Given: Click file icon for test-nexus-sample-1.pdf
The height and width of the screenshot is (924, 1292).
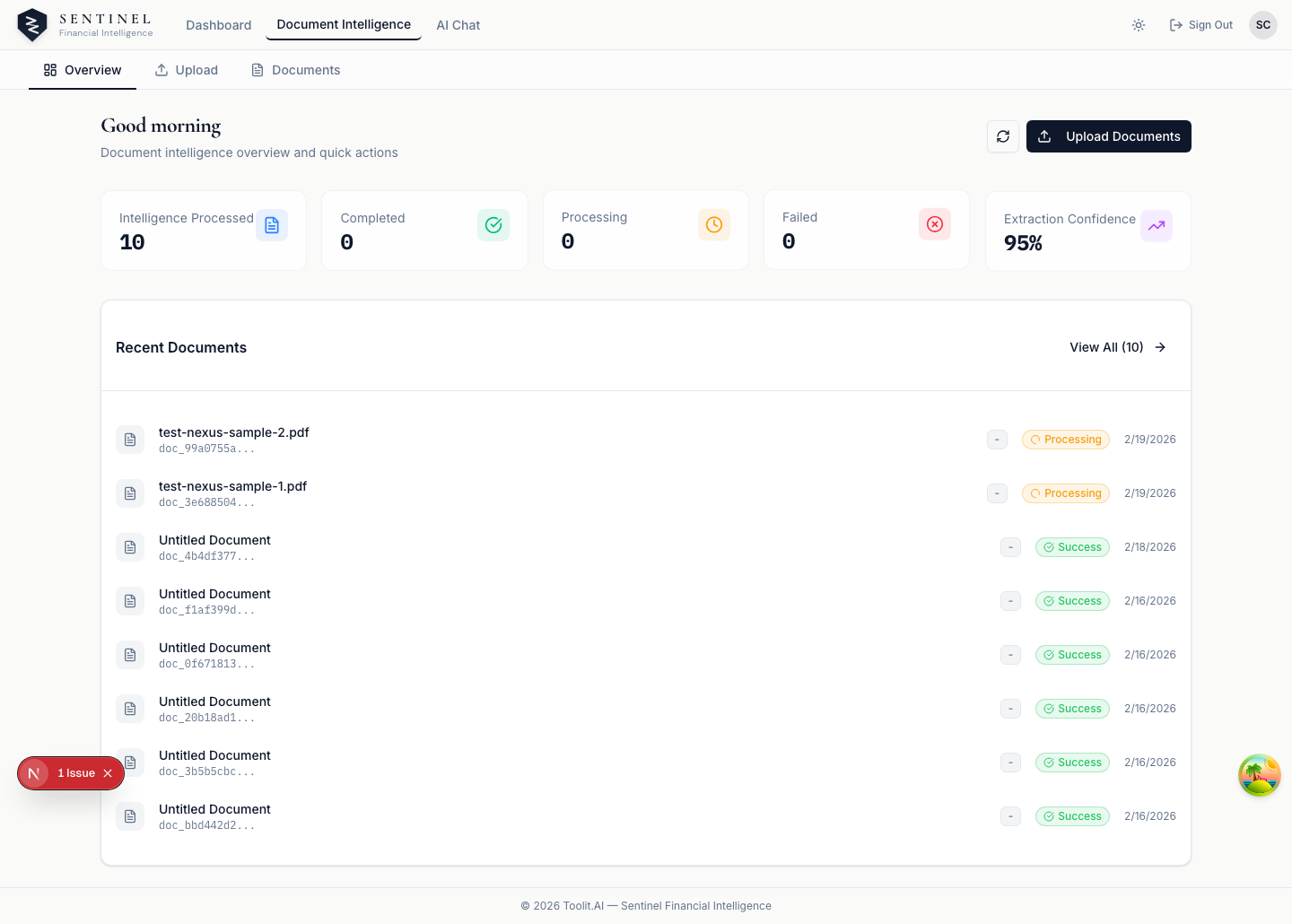Looking at the screenshot, I should (130, 493).
